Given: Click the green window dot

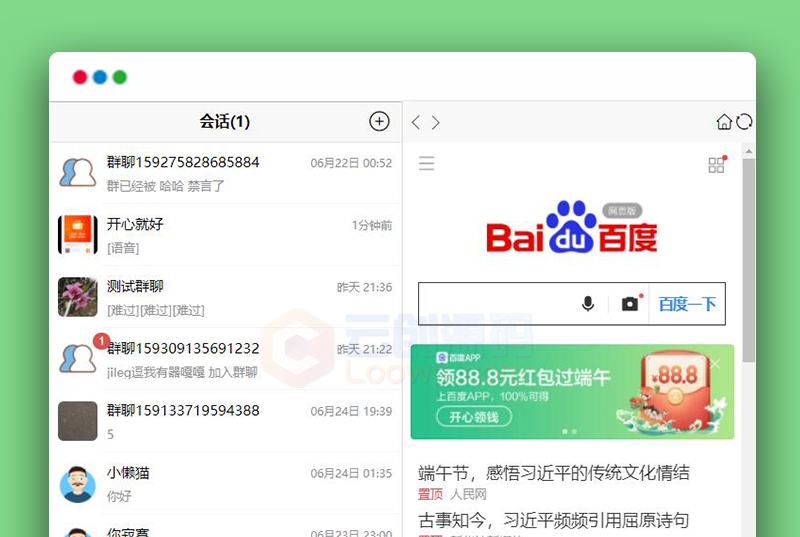Looking at the screenshot, I should pyautogui.click(x=119, y=77).
